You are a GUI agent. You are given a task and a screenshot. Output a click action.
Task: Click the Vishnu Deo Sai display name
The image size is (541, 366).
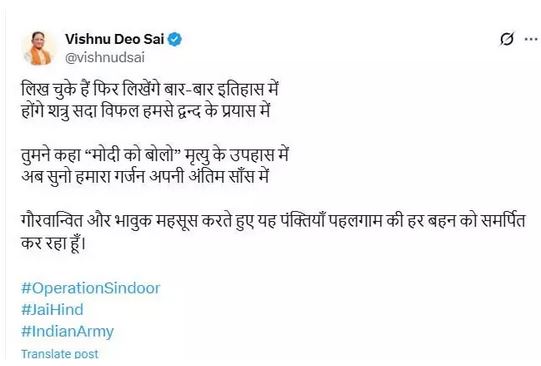pos(115,39)
